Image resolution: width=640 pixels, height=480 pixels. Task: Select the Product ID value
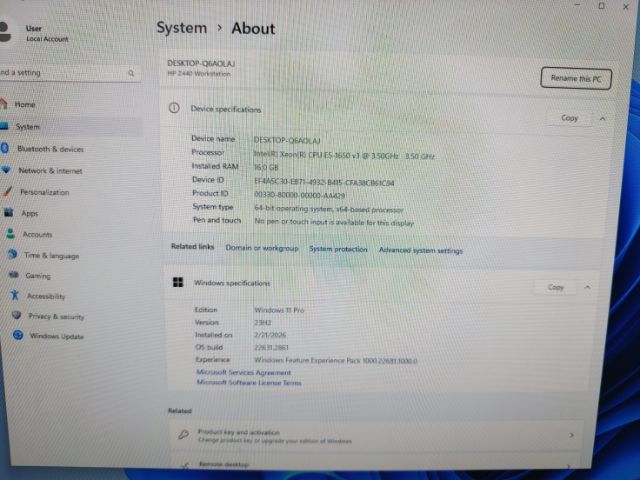click(300, 195)
